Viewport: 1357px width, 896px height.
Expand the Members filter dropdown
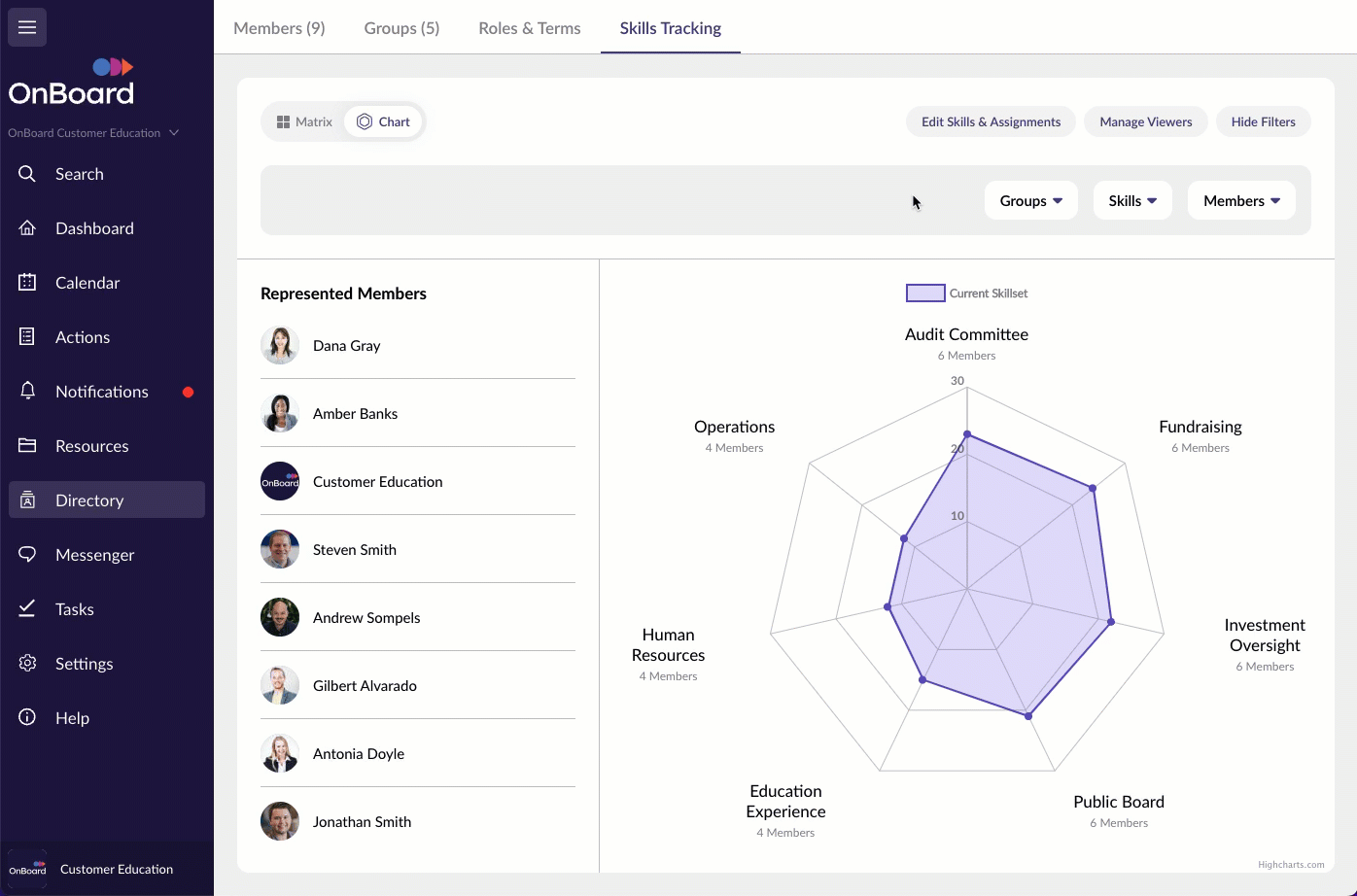1241,201
